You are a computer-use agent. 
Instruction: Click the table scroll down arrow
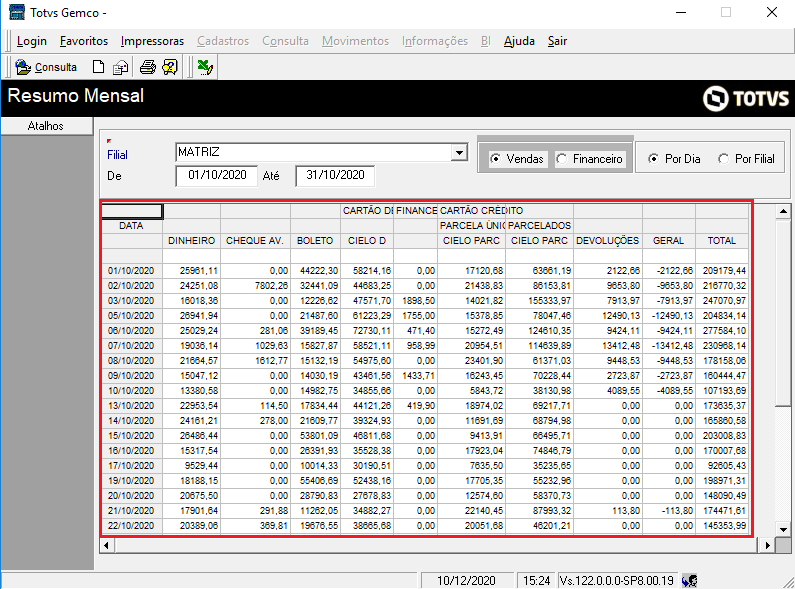click(783, 530)
